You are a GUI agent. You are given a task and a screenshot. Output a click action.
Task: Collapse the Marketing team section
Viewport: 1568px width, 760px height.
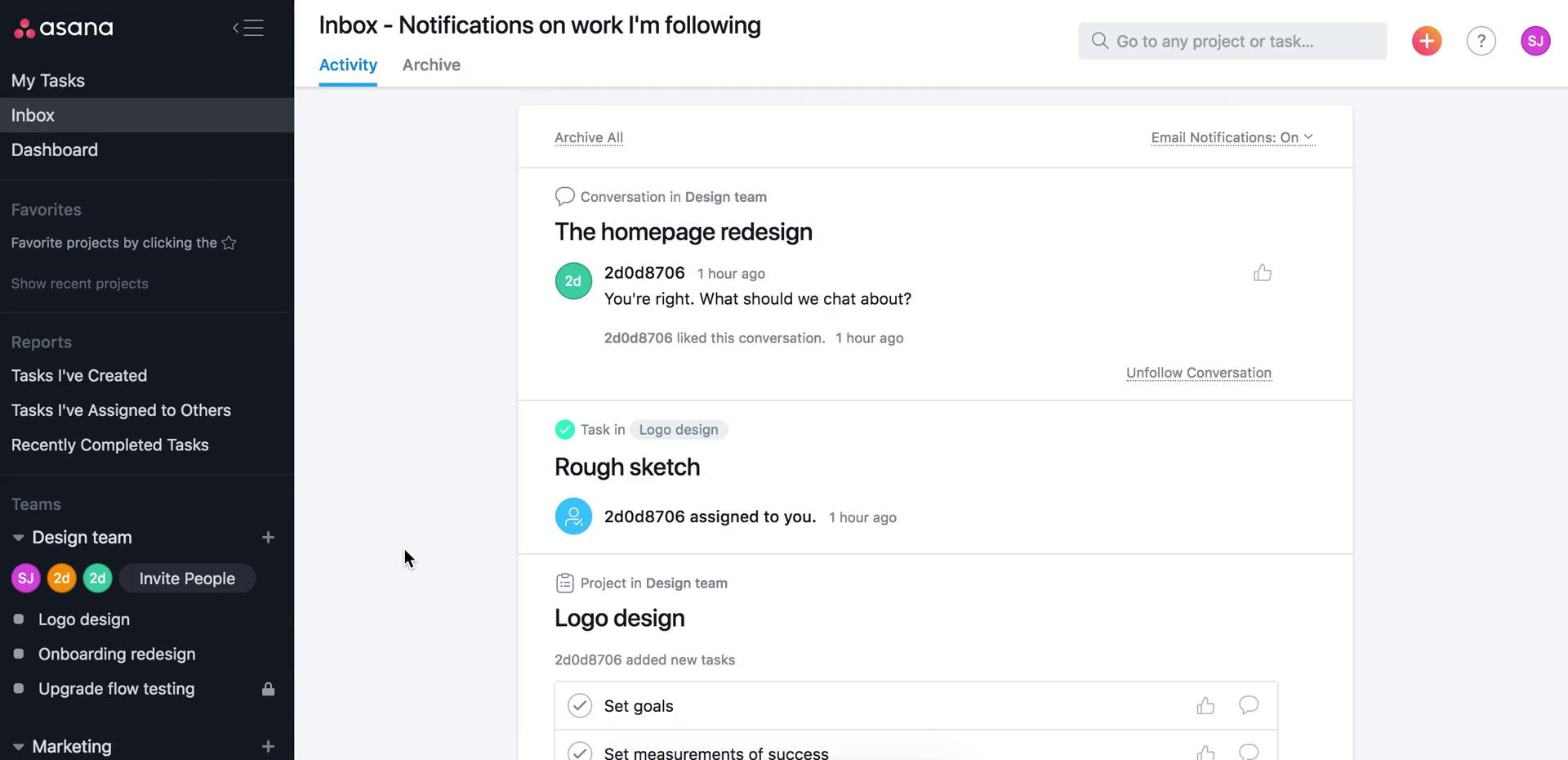click(x=18, y=747)
